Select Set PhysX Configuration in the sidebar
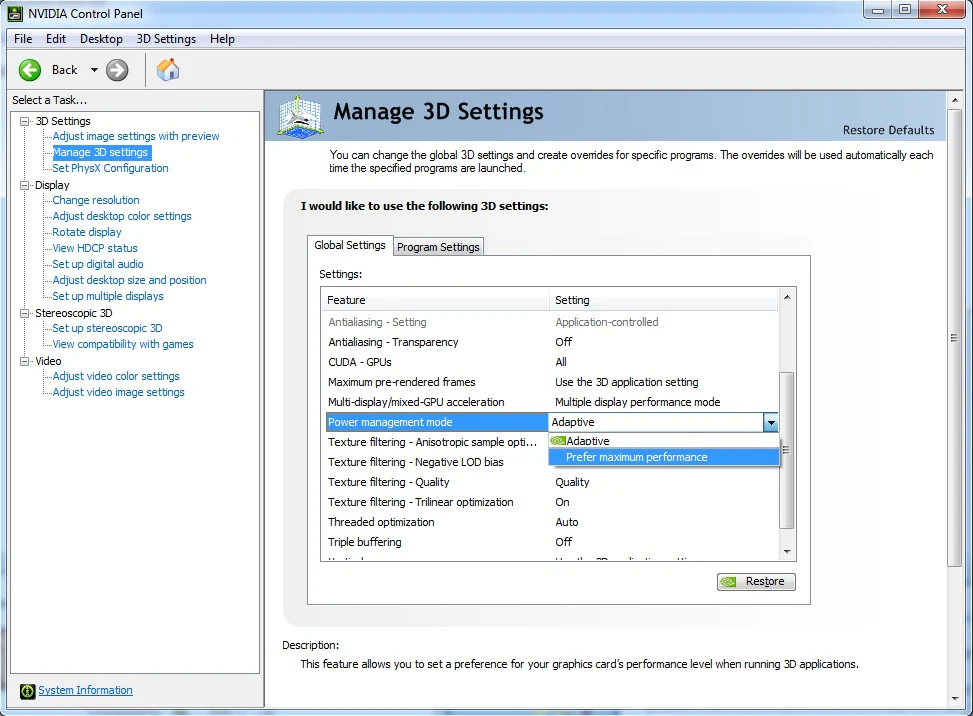973x716 pixels. [110, 168]
